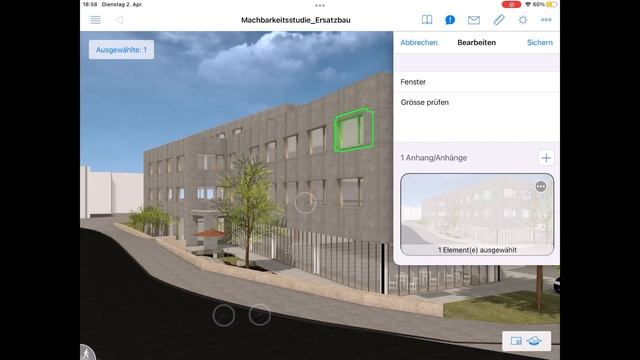Tap the battery indicator in status bar
640x360 pixels.
pyautogui.click(x=552, y=4)
